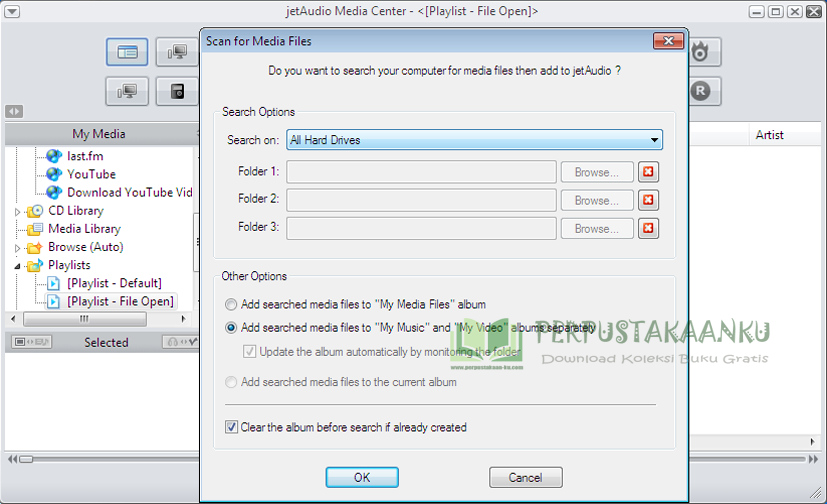Image resolution: width=827 pixels, height=504 pixels.
Task: Click the lower-row monitor display icon
Action: (x=127, y=91)
